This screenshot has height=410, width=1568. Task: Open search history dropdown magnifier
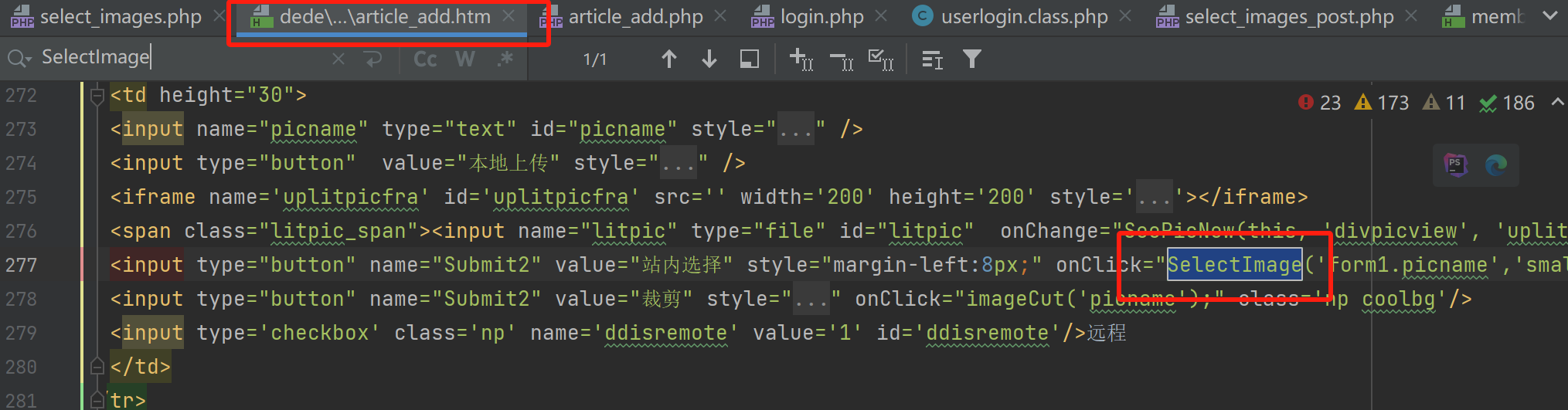19,58
